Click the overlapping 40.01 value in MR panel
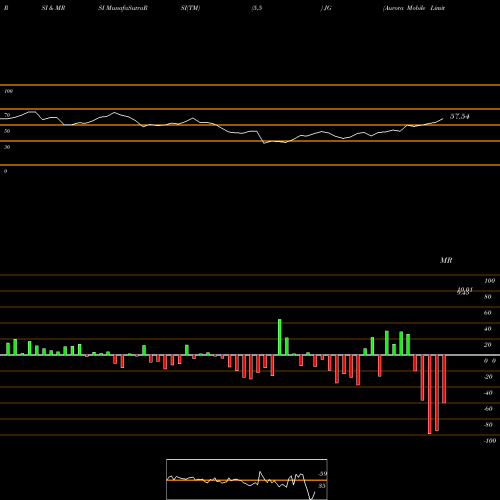 465,291
